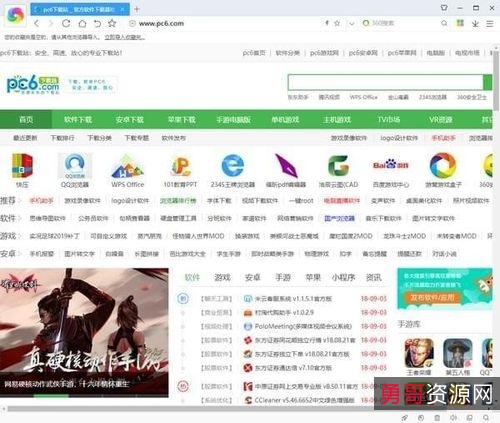This screenshot has width=500, height=423.
Task: Click the purple pdf编辑器 pen icon
Action: (286, 166)
